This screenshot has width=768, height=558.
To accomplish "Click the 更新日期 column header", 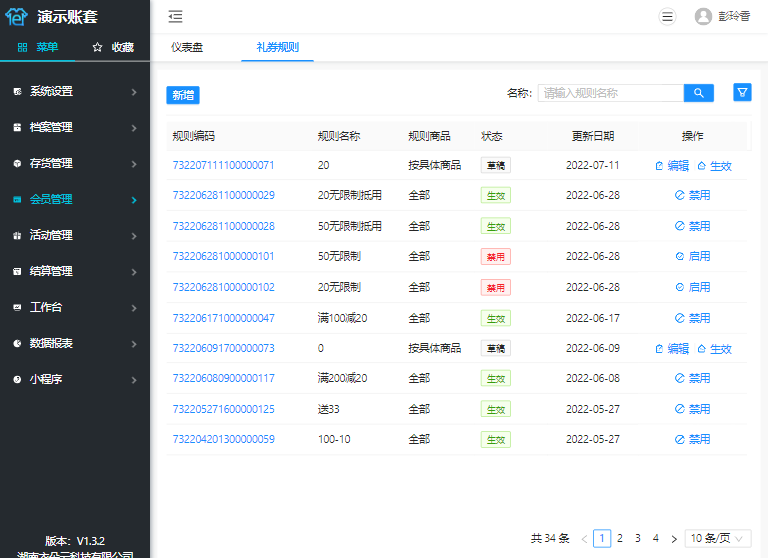I will click(593, 136).
